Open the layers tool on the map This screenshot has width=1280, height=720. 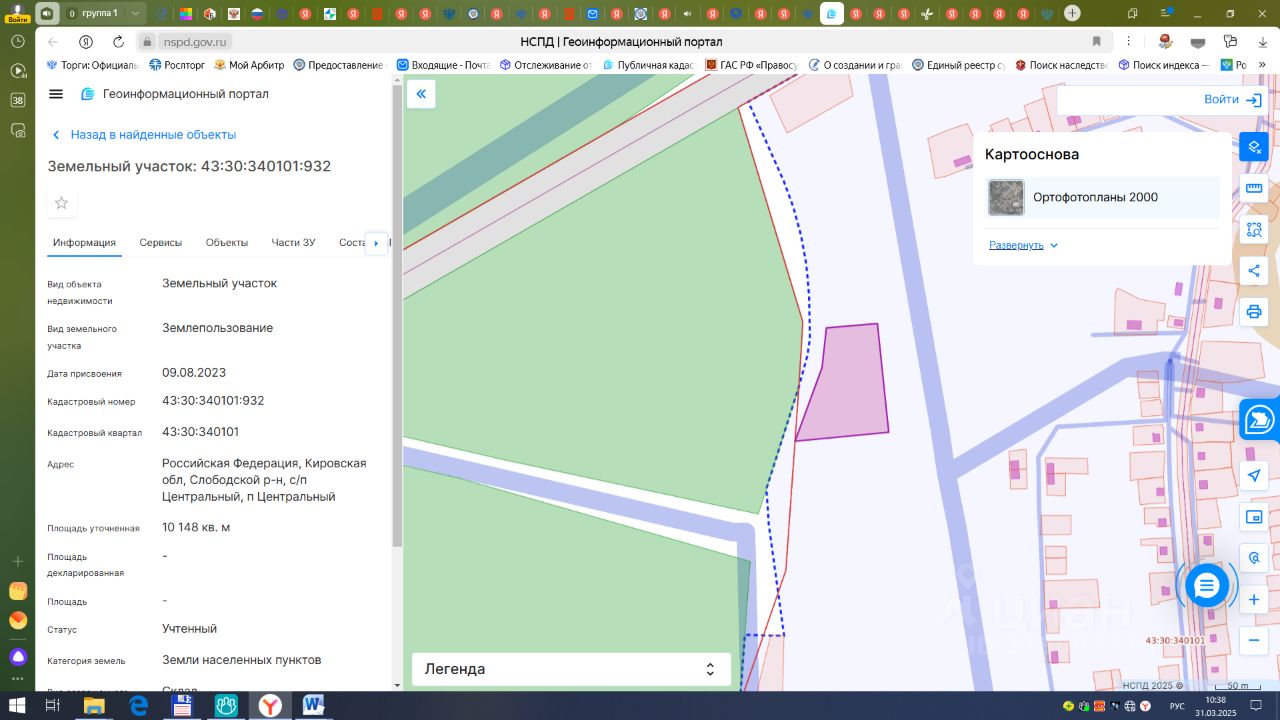1254,147
